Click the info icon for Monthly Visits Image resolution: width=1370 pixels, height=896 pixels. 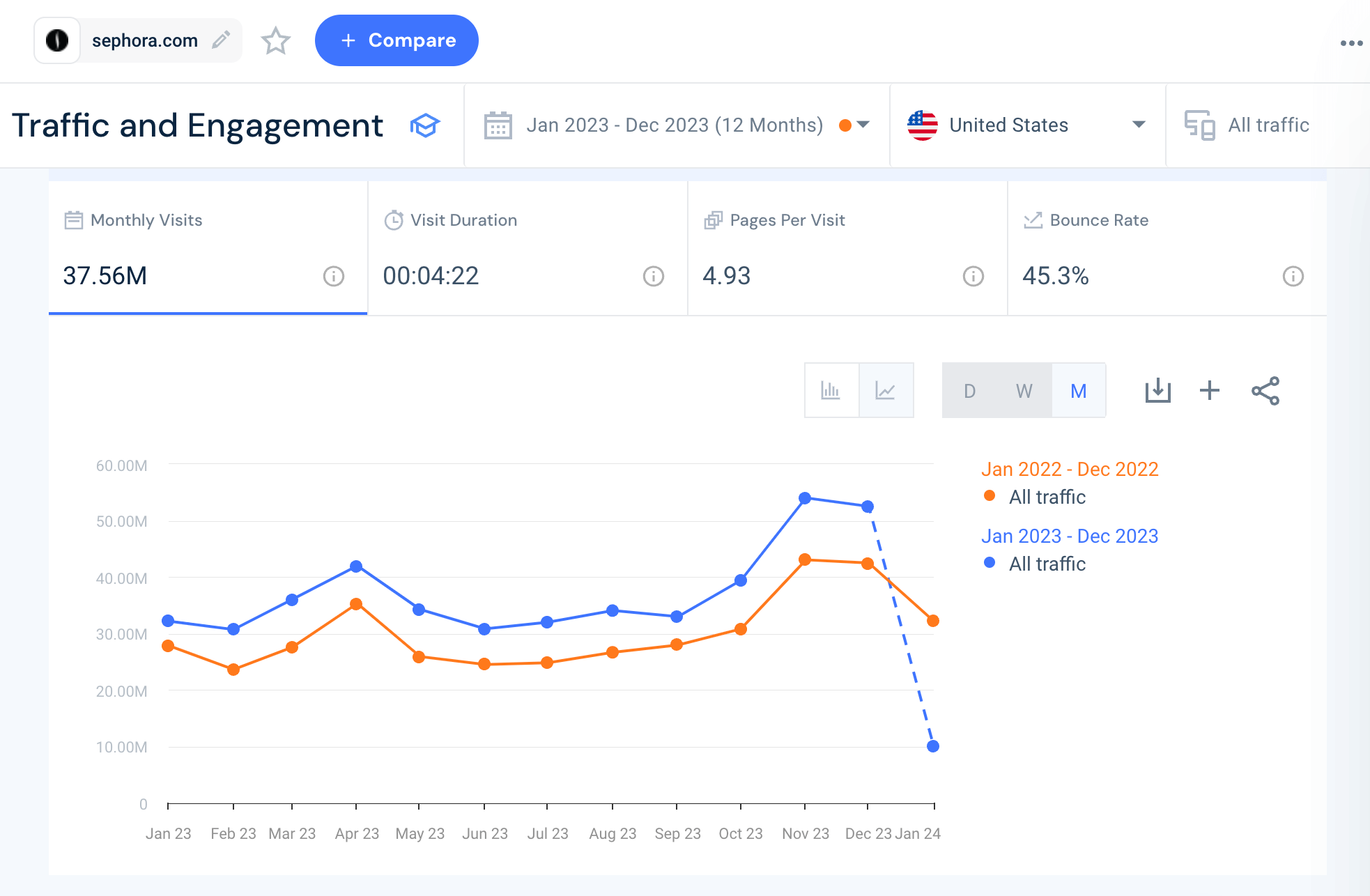(x=334, y=277)
